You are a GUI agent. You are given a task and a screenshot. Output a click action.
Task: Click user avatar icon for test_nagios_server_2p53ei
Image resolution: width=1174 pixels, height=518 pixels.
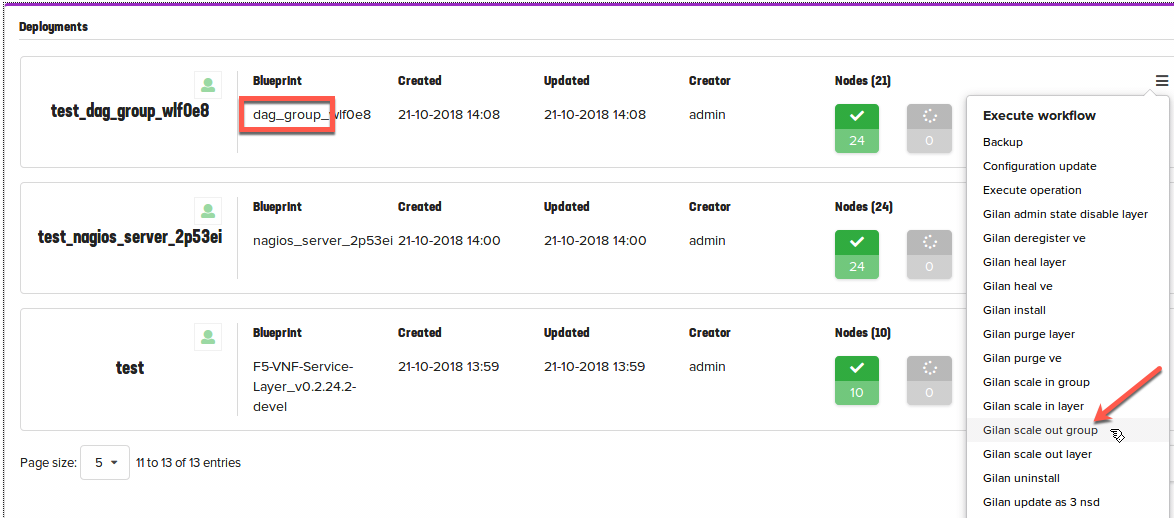pos(208,211)
